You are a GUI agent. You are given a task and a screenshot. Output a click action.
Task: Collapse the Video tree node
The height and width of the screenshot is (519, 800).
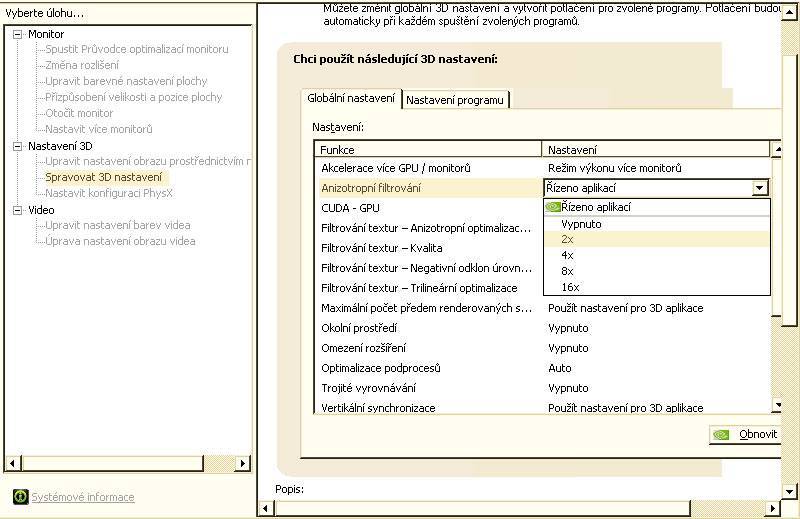pos(18,210)
